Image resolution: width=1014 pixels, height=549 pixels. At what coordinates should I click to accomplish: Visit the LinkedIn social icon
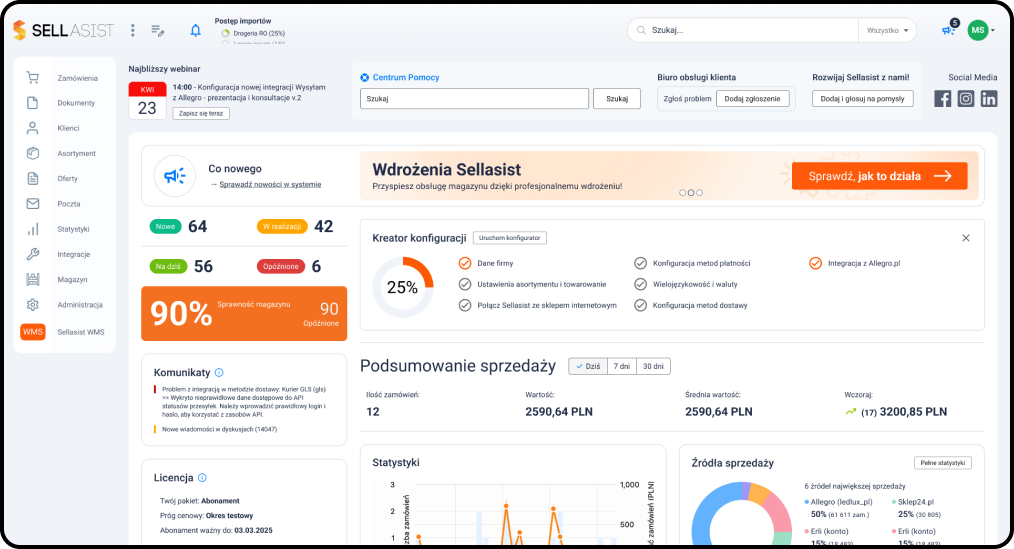[x=989, y=98]
